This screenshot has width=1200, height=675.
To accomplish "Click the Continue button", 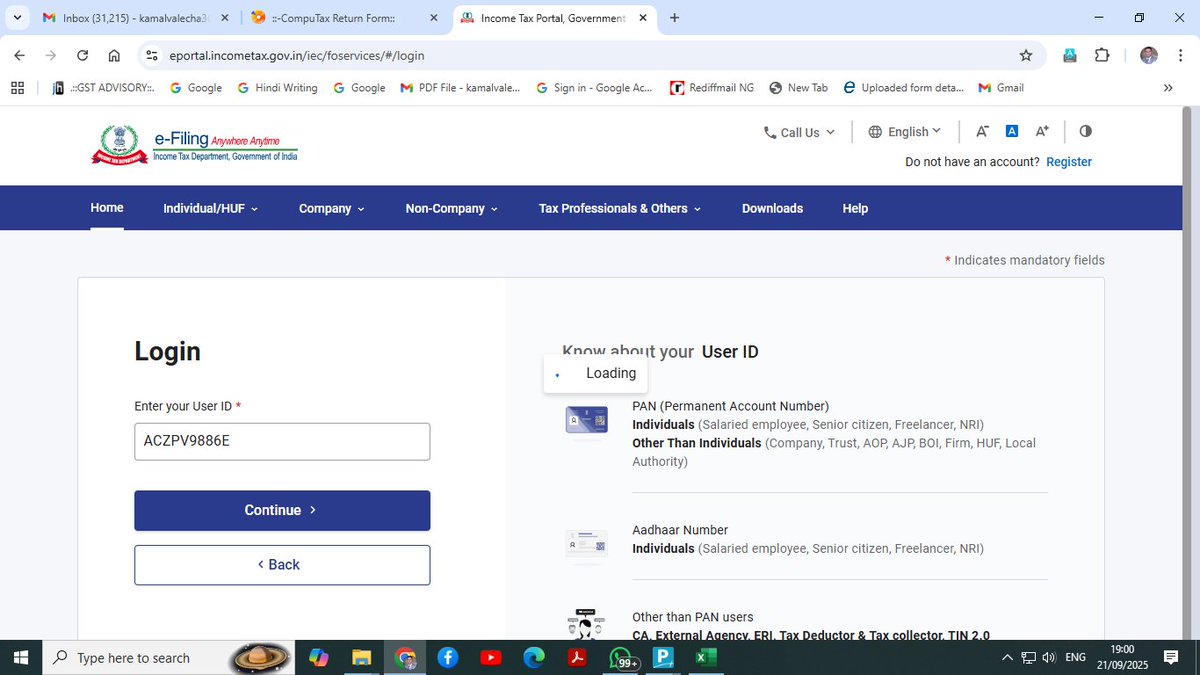I will tap(282, 510).
